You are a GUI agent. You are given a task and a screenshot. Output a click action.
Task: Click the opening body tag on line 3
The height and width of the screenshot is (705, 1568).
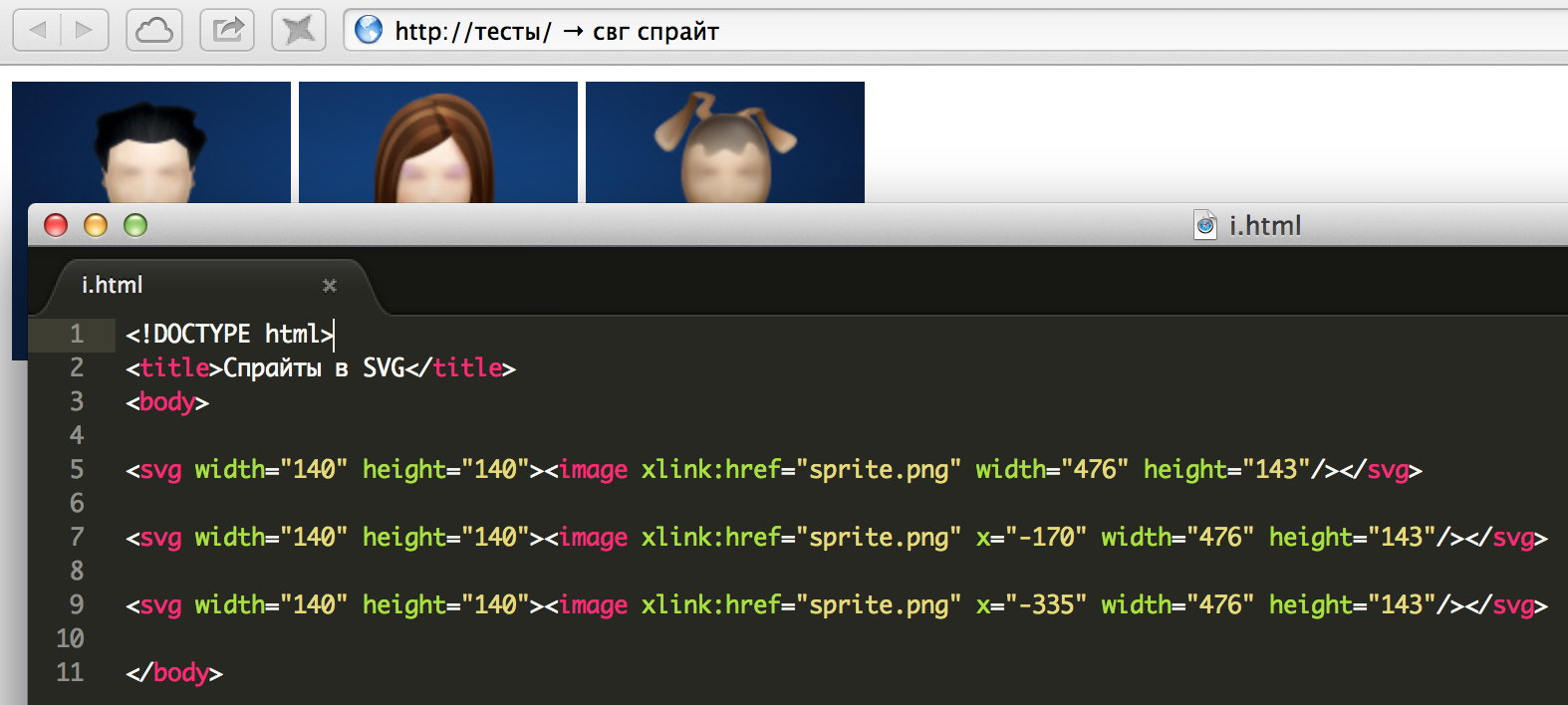point(167,402)
